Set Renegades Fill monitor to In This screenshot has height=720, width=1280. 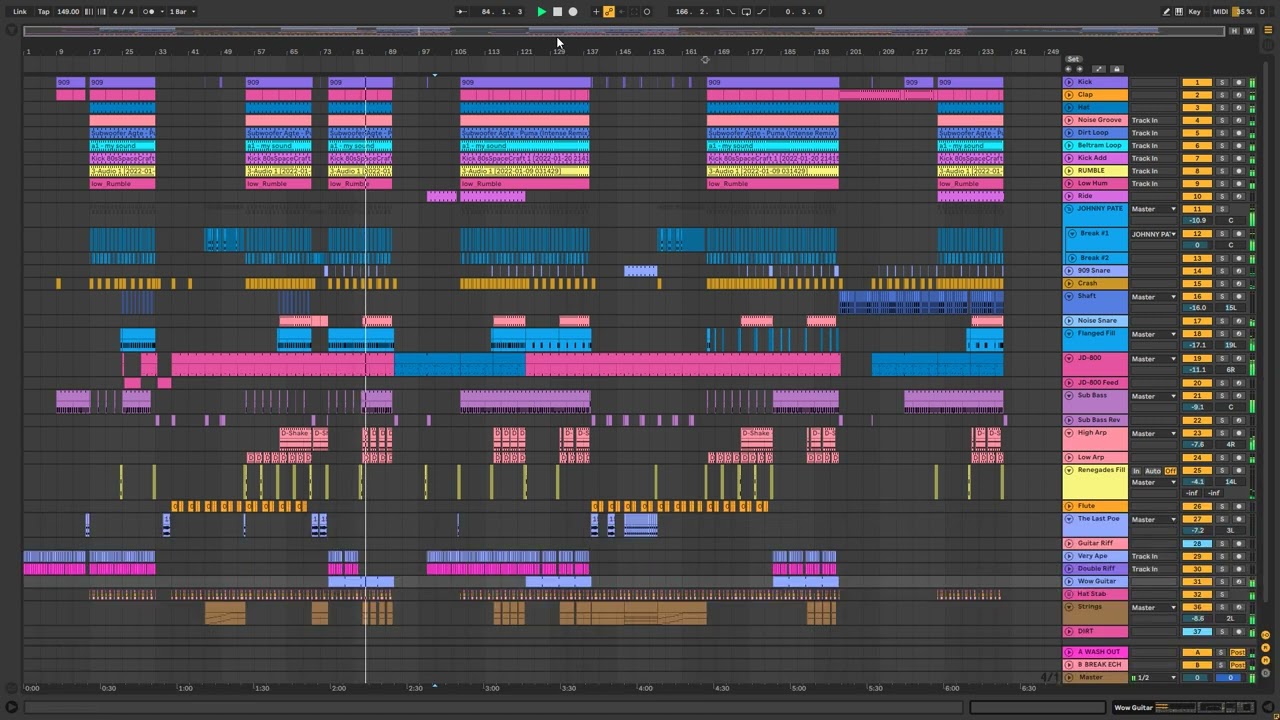(1136, 471)
